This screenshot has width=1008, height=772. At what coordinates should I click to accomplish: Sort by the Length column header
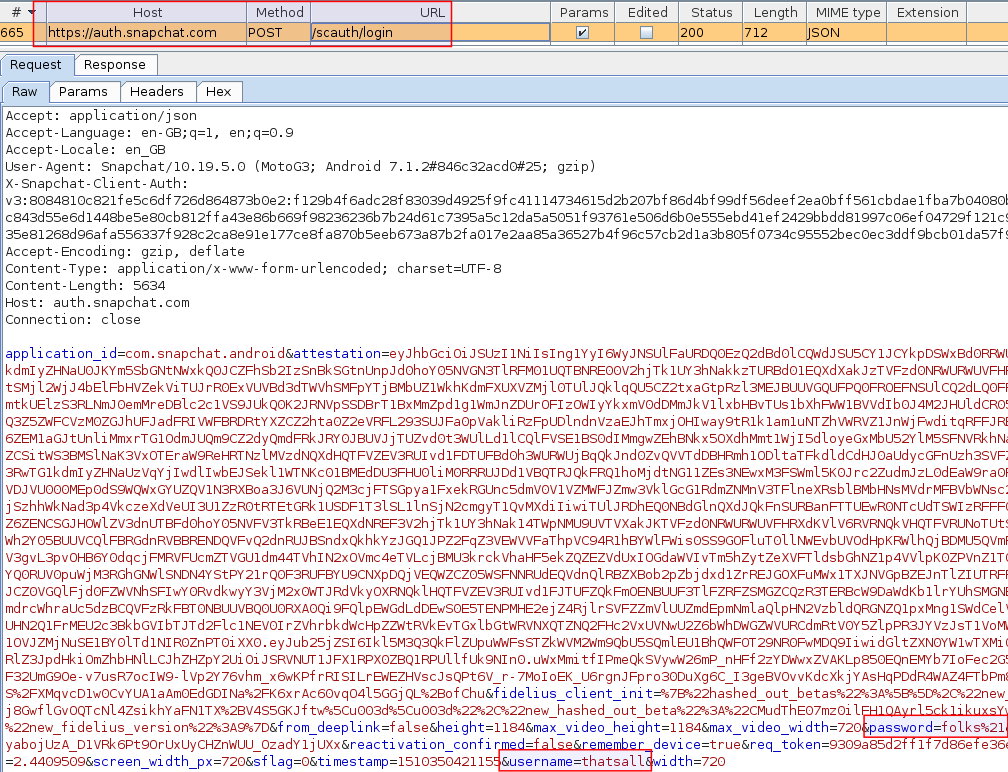click(775, 12)
